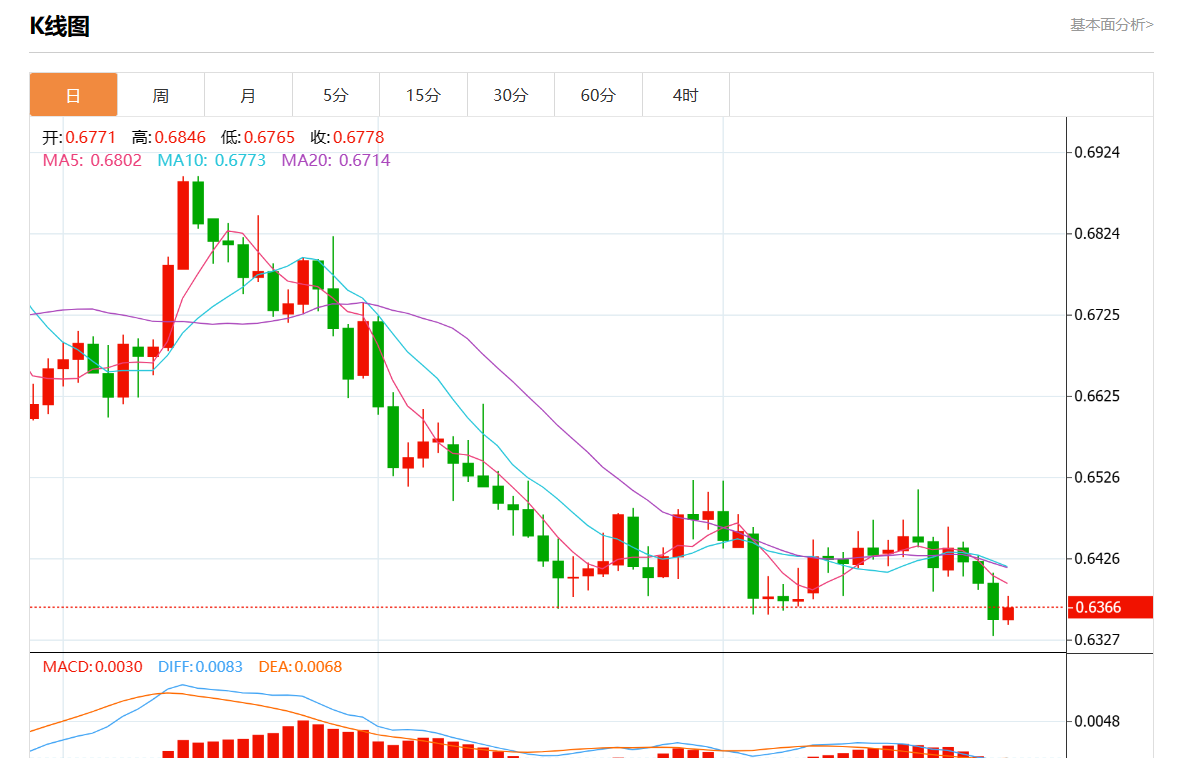Click the 0.6327 price axis label
This screenshot has height=758, width=1182.
point(1097,640)
